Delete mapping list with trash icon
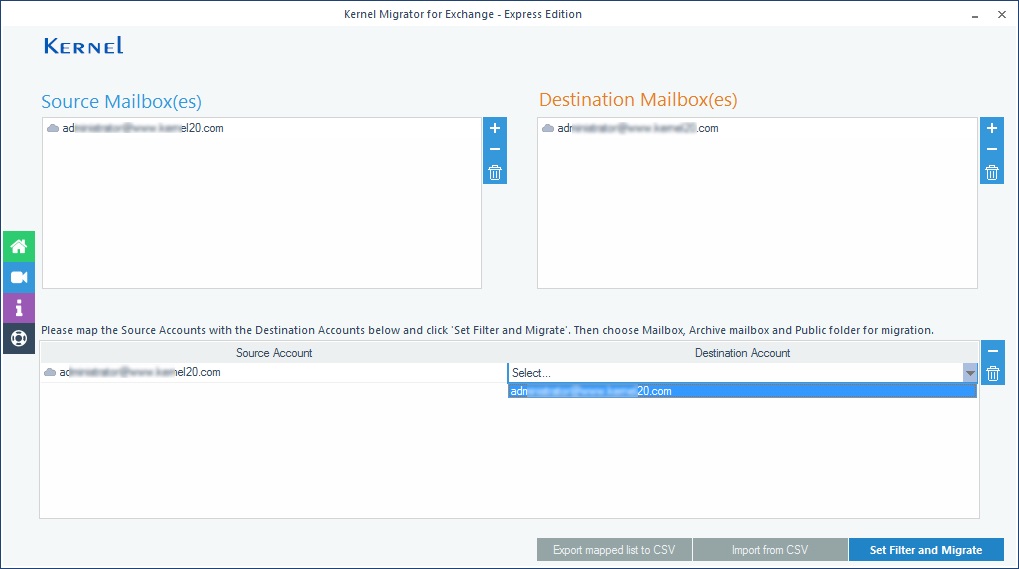This screenshot has height=569, width=1019. click(x=992, y=374)
